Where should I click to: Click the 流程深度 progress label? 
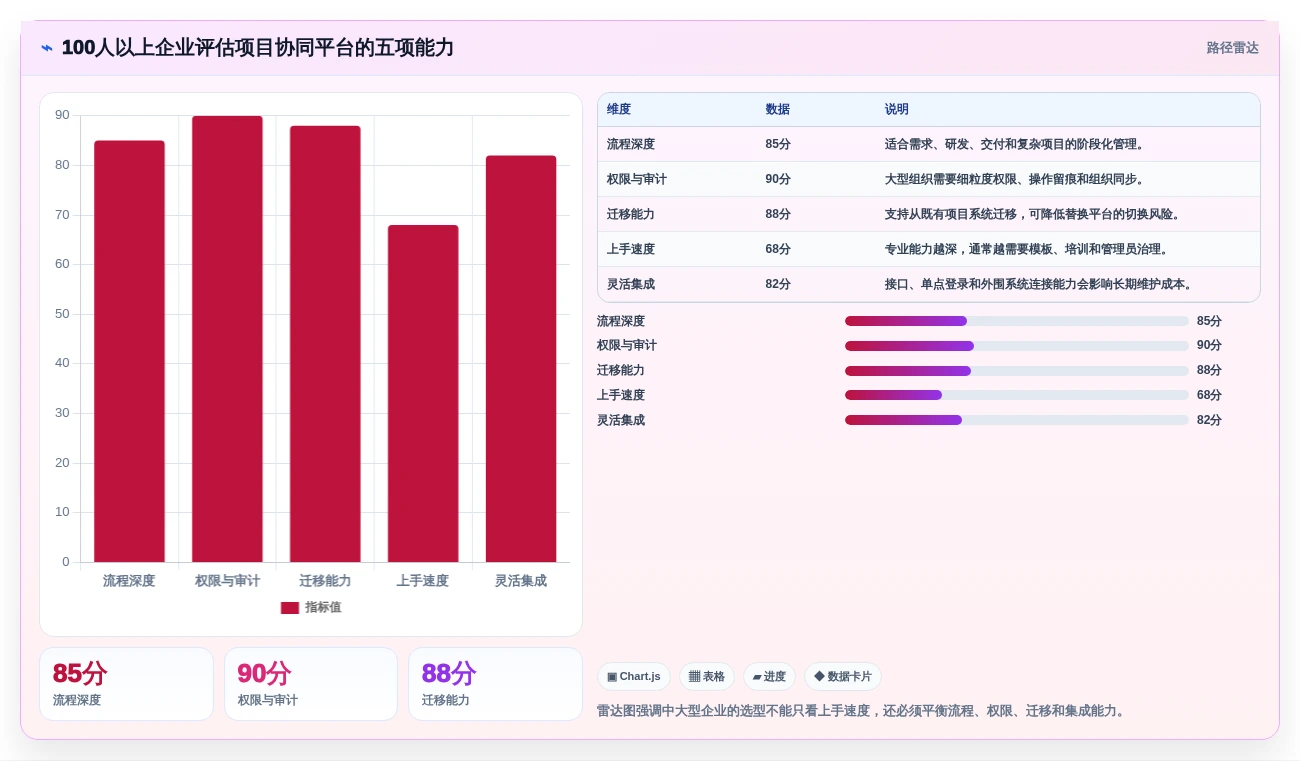coord(621,321)
